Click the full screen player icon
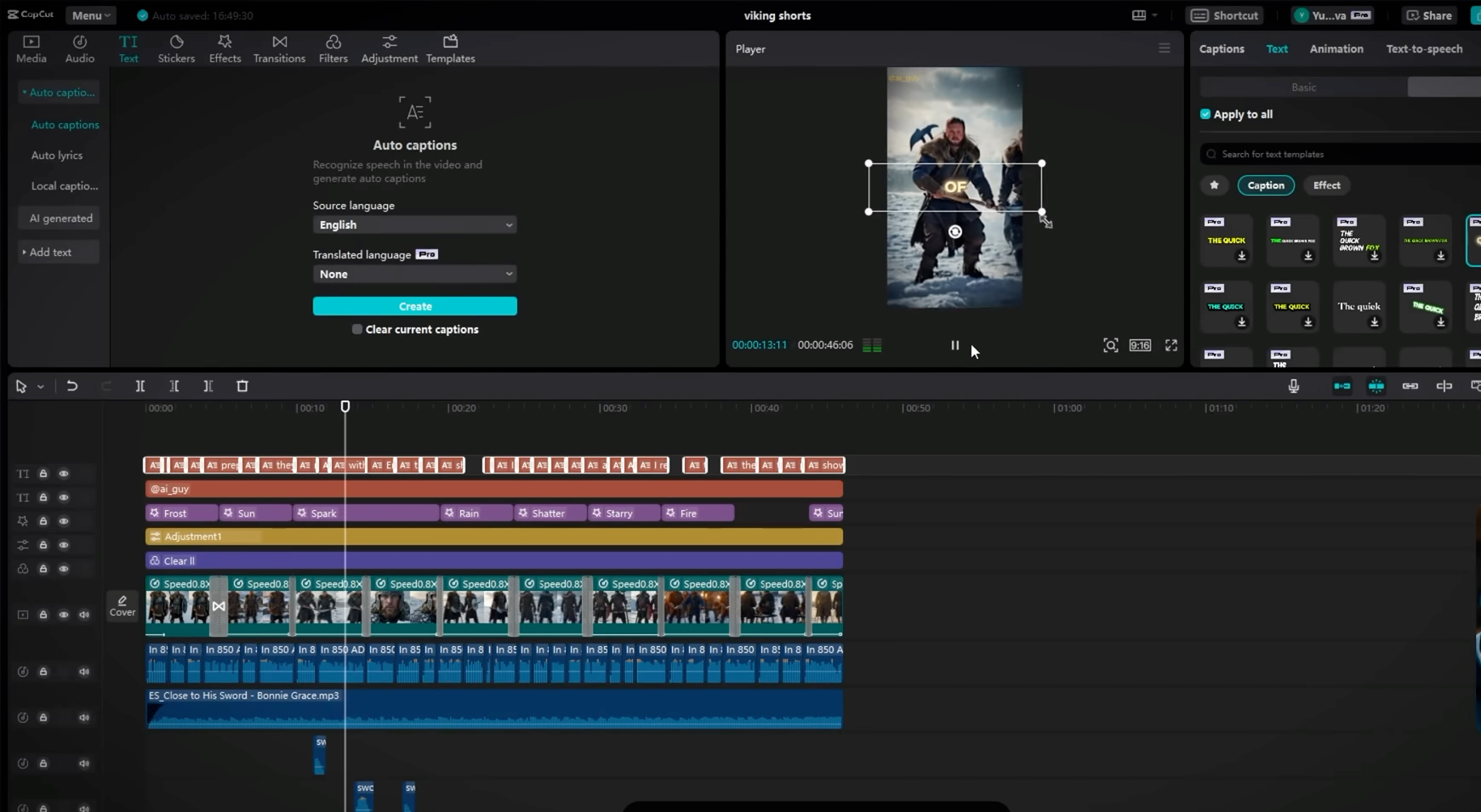1481x812 pixels. coord(1171,345)
